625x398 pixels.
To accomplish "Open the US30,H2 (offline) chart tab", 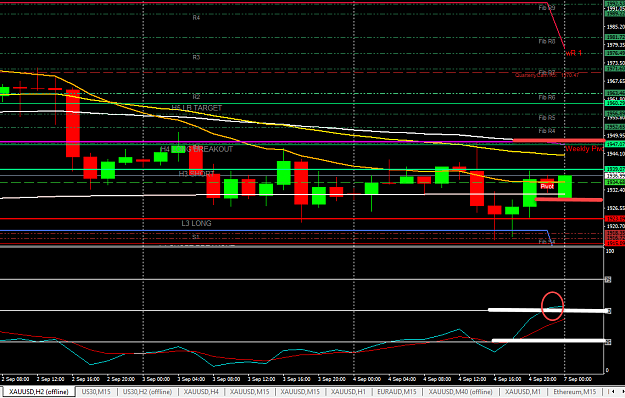I will click(147, 392).
